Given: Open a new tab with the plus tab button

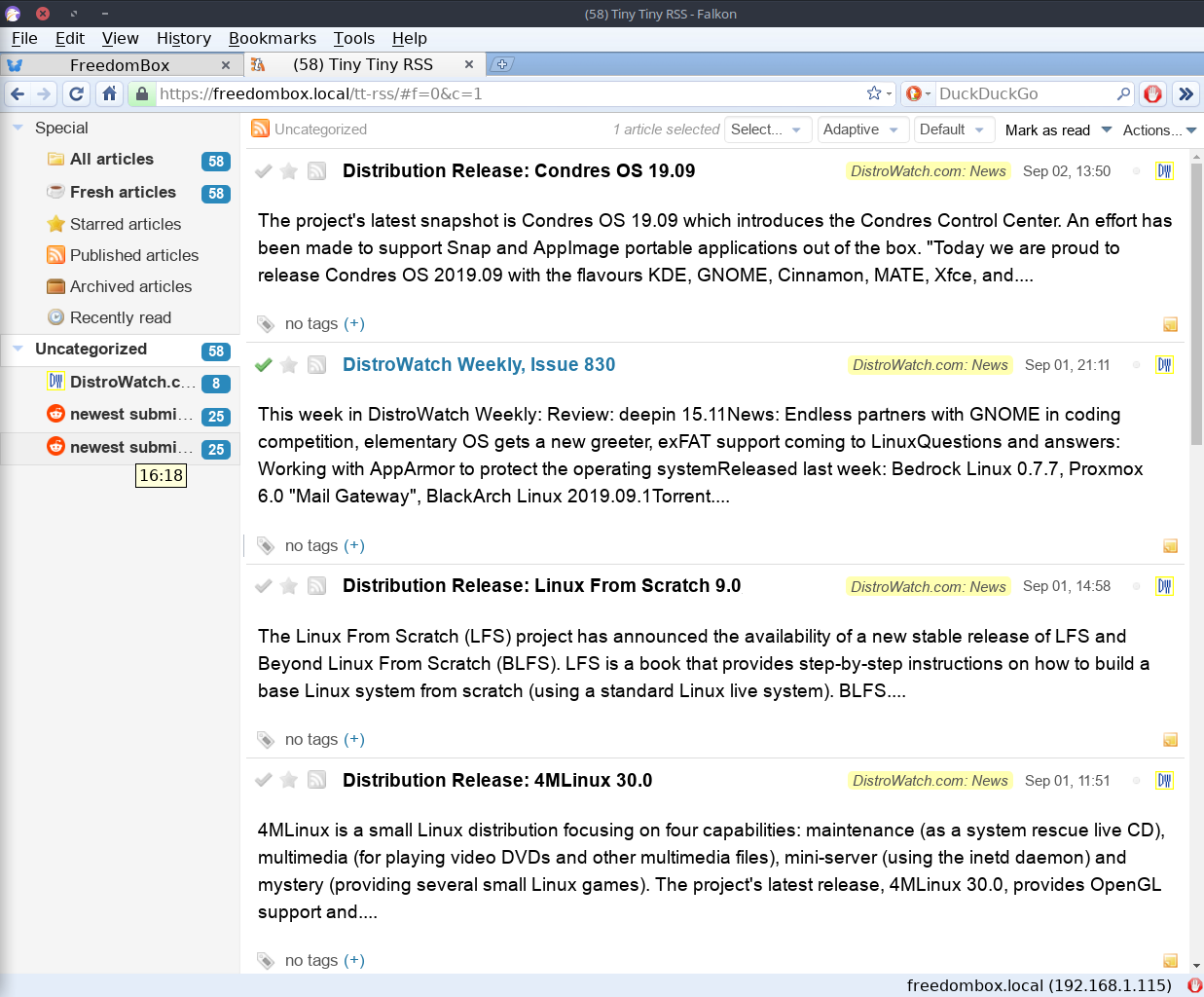Looking at the screenshot, I should (501, 64).
